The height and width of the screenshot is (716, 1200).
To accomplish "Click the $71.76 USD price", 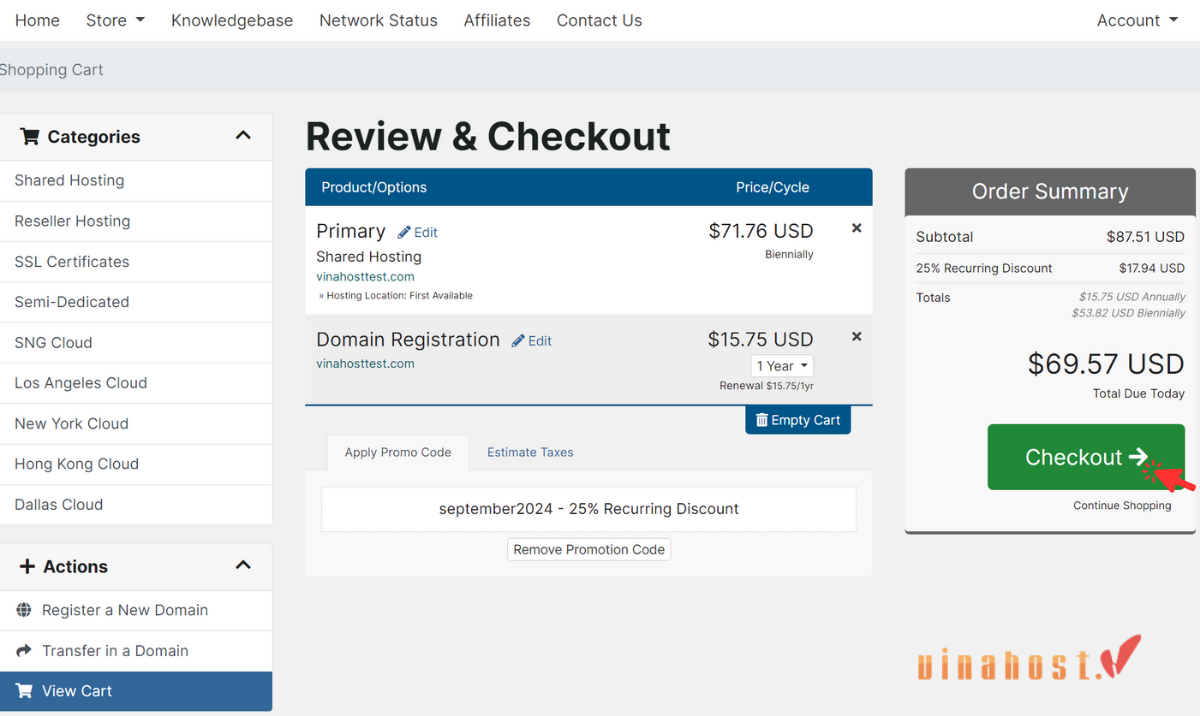I will tap(761, 231).
